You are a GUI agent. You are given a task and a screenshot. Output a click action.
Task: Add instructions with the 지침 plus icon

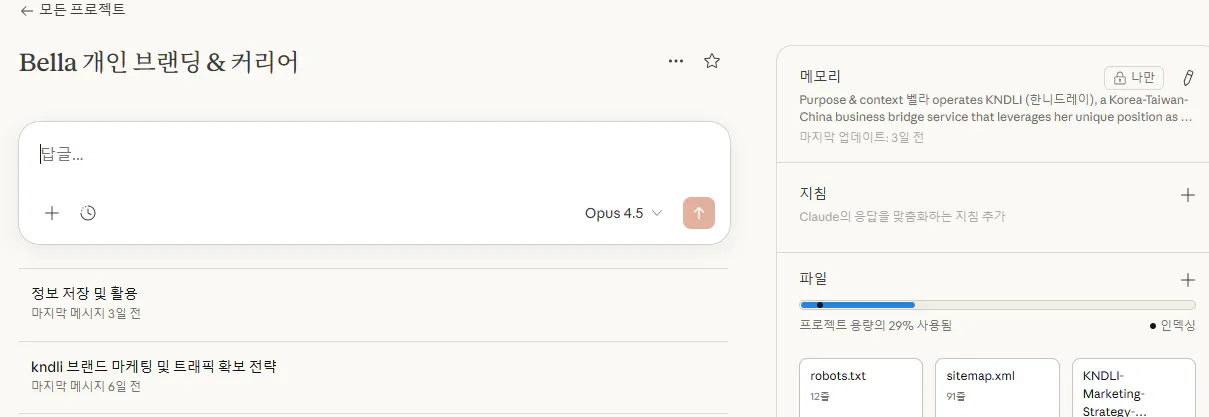pyautogui.click(x=1188, y=195)
